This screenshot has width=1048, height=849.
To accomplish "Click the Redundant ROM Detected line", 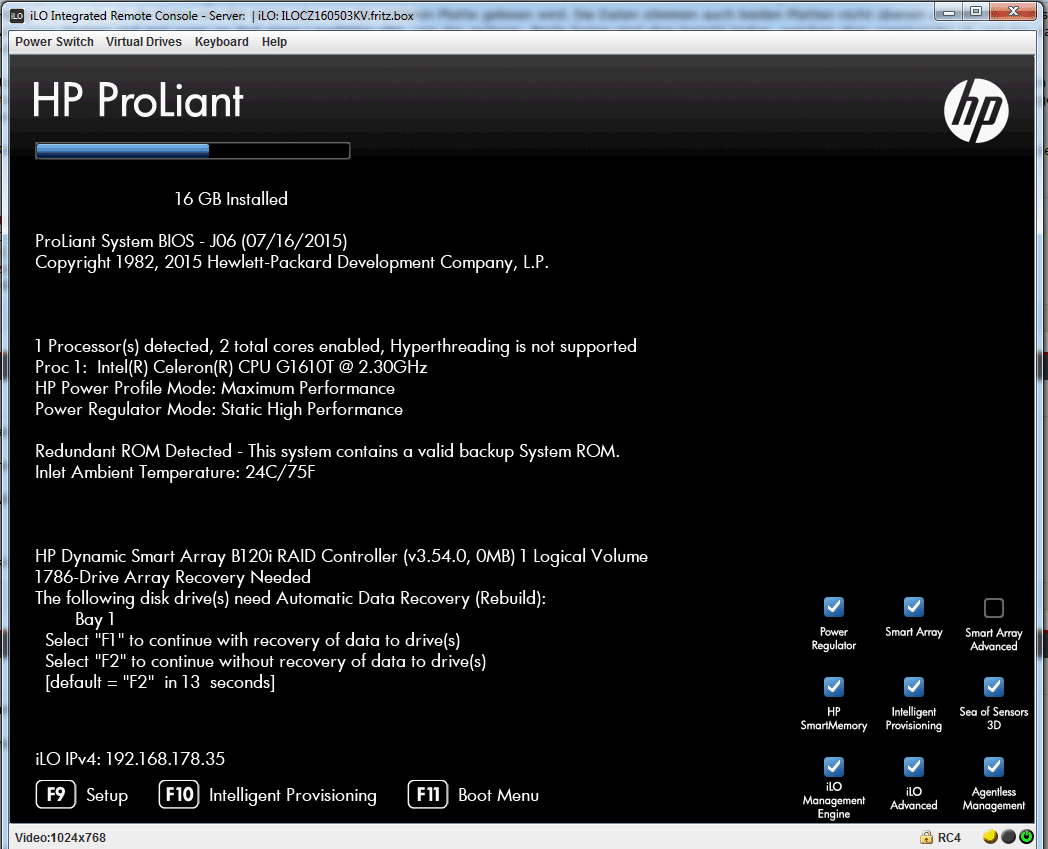I will click(328, 451).
